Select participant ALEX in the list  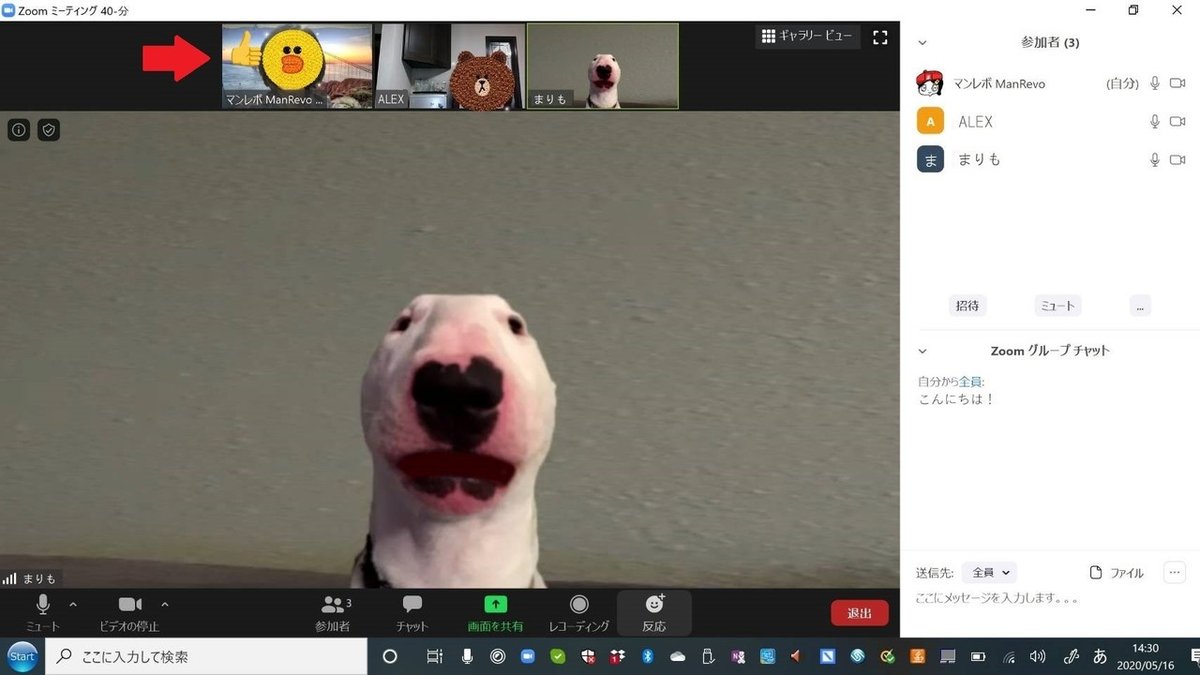(1050, 122)
